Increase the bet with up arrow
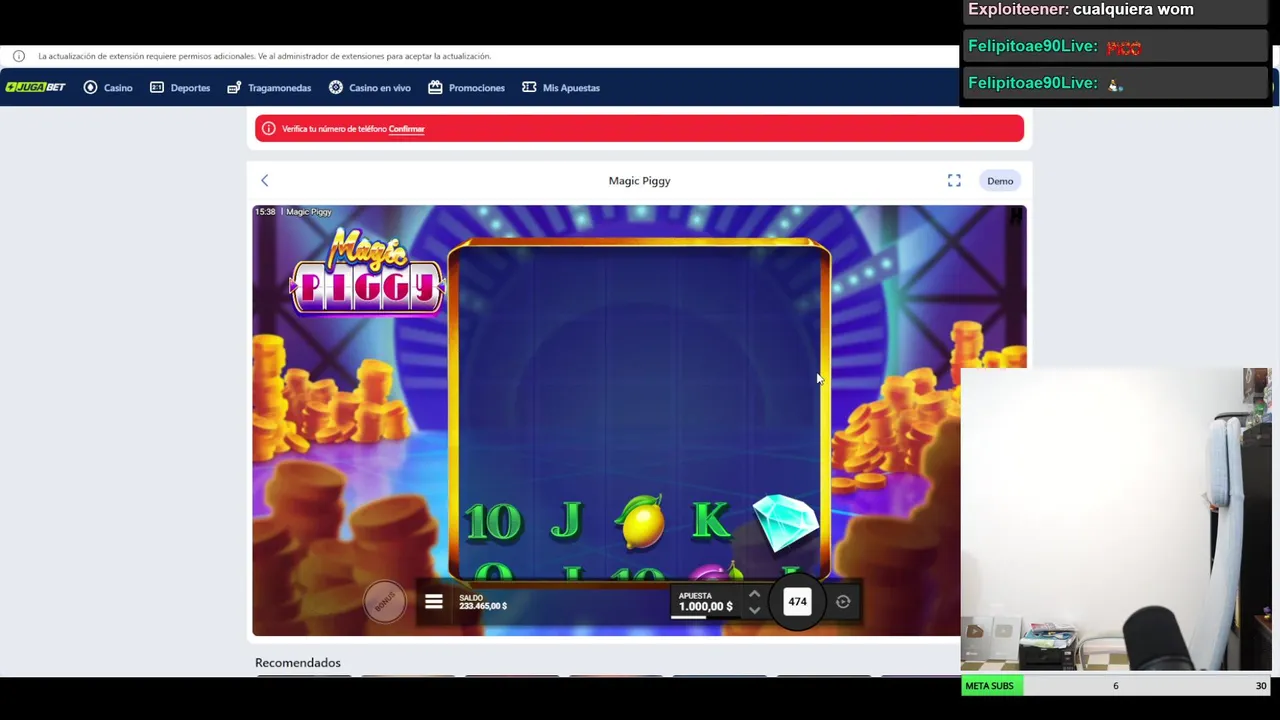Screen dimensions: 1280x720 [x=754, y=595]
